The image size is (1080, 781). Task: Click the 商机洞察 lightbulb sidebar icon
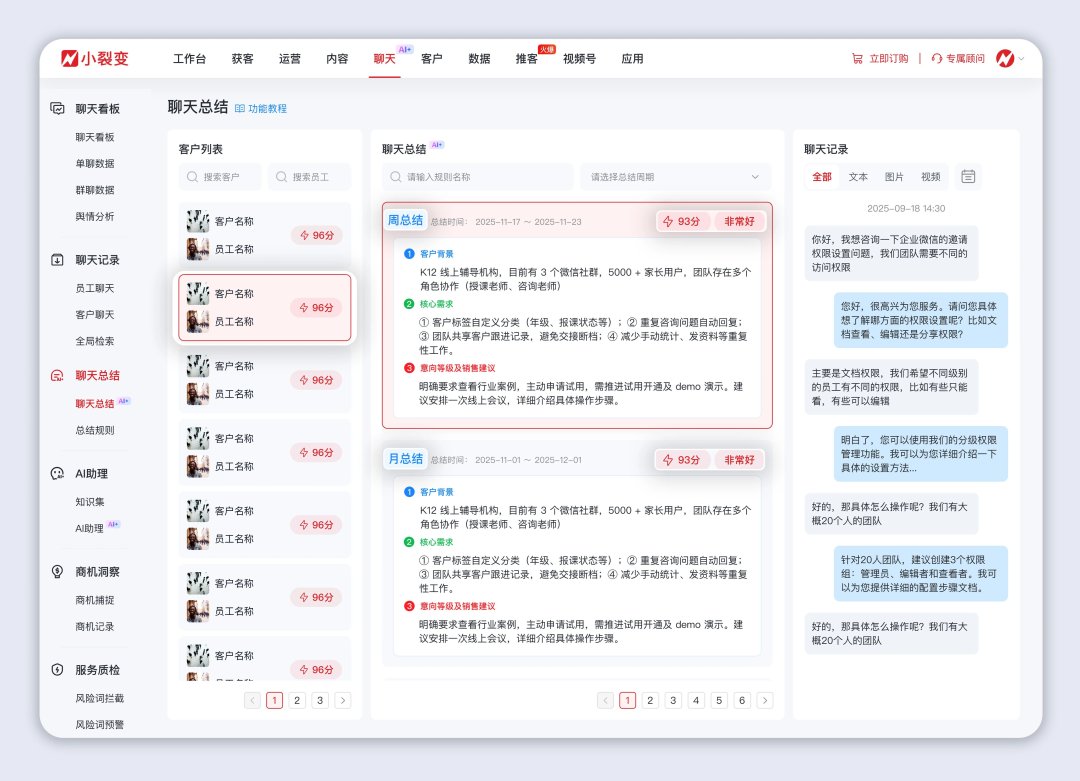click(x=58, y=572)
